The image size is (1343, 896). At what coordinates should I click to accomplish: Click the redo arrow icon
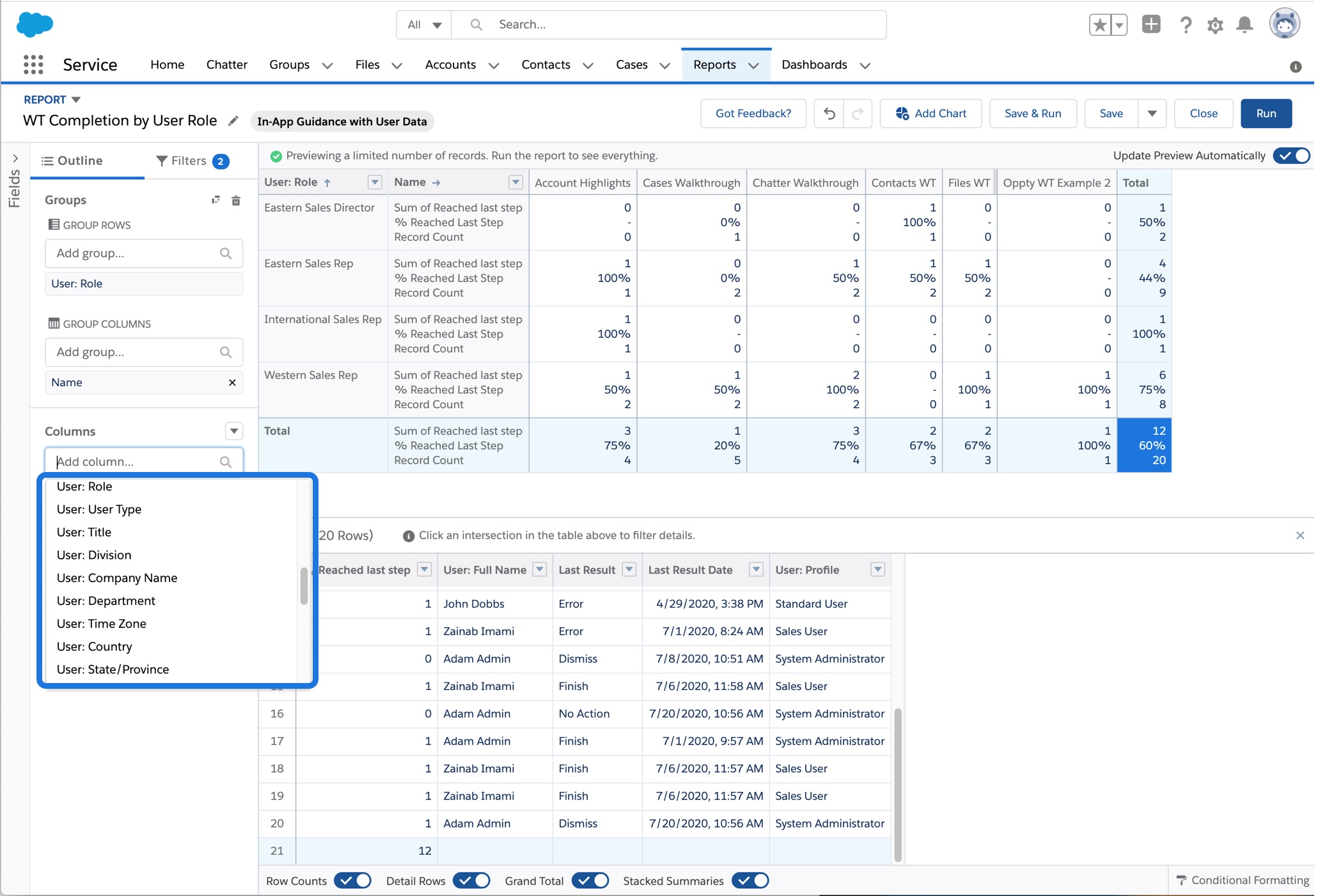[857, 113]
